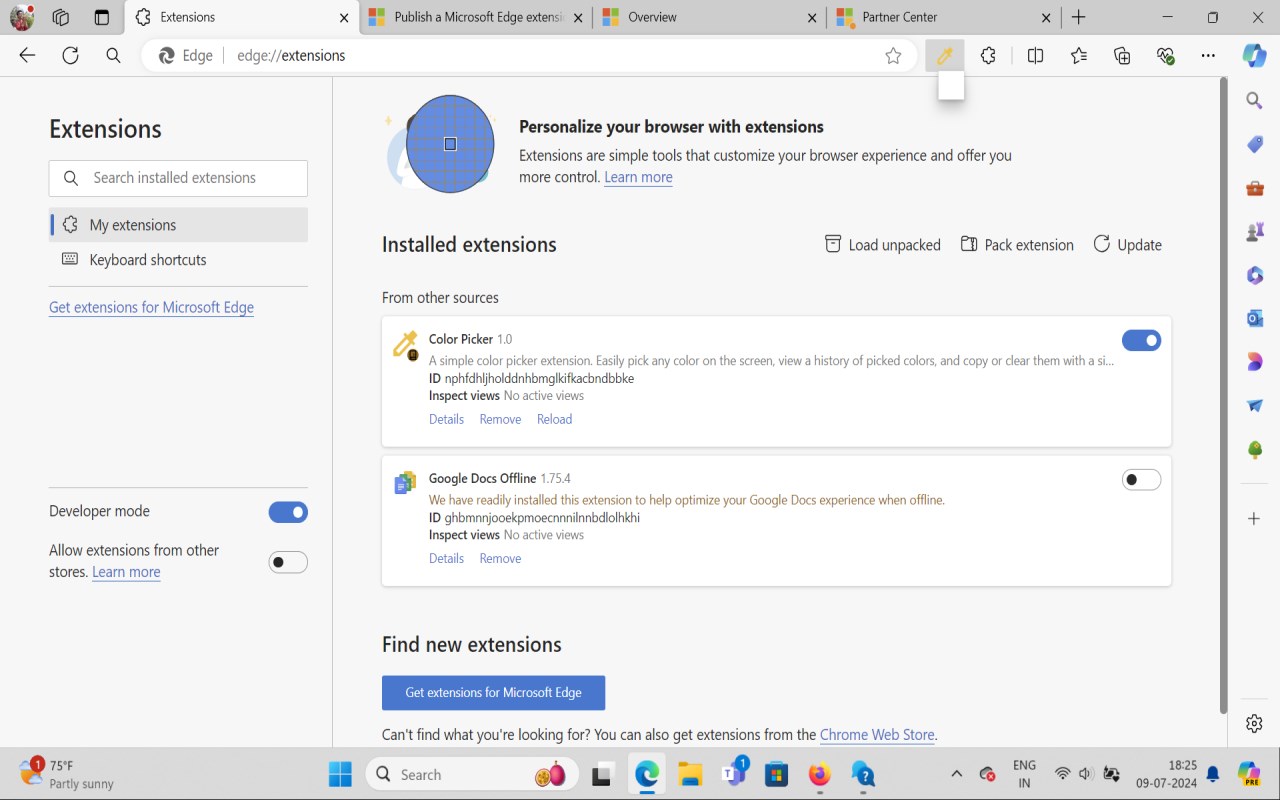1280x800 pixels.
Task: Refresh the current page
Action: coord(70,56)
